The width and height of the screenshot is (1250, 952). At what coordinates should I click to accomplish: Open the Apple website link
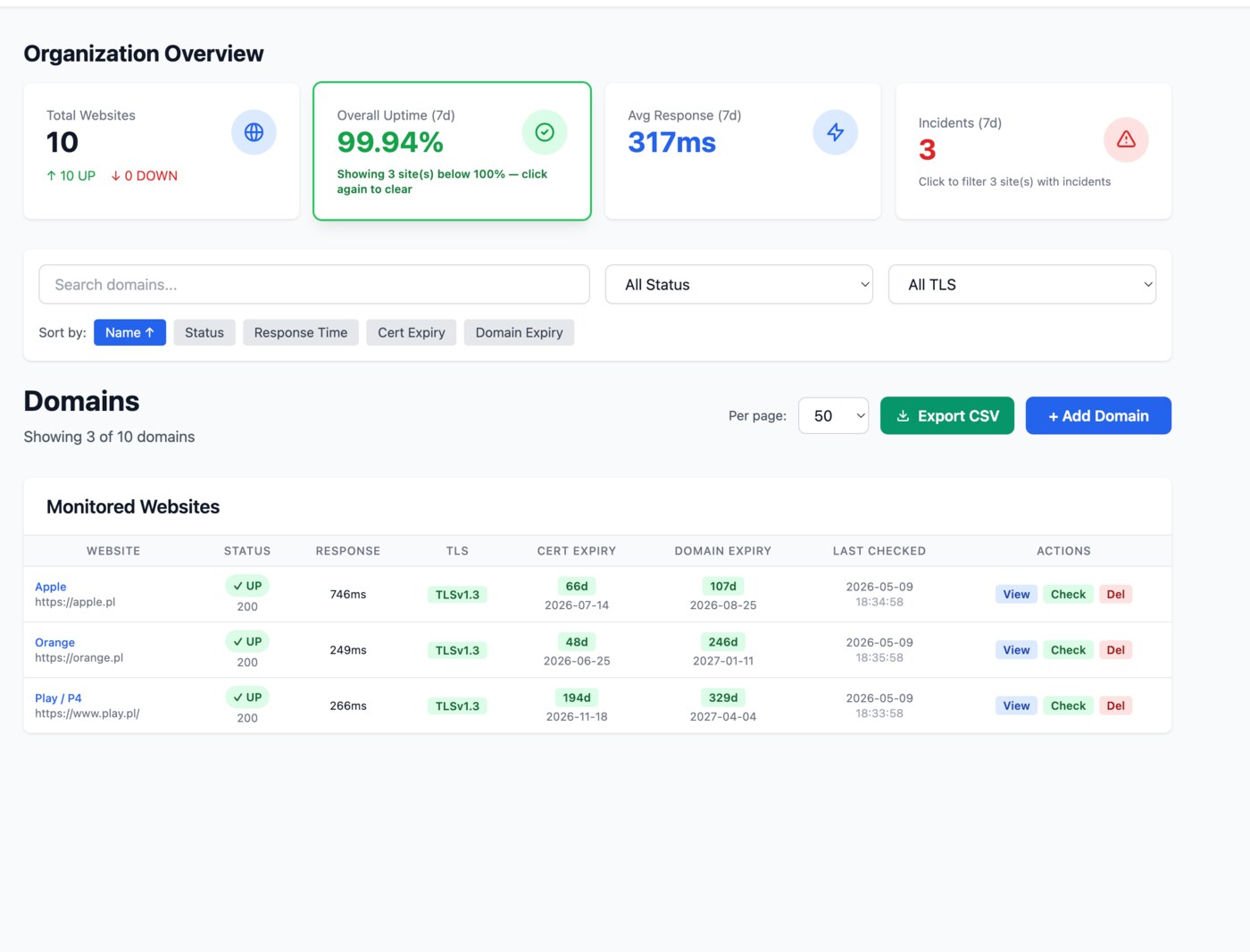tap(51, 587)
